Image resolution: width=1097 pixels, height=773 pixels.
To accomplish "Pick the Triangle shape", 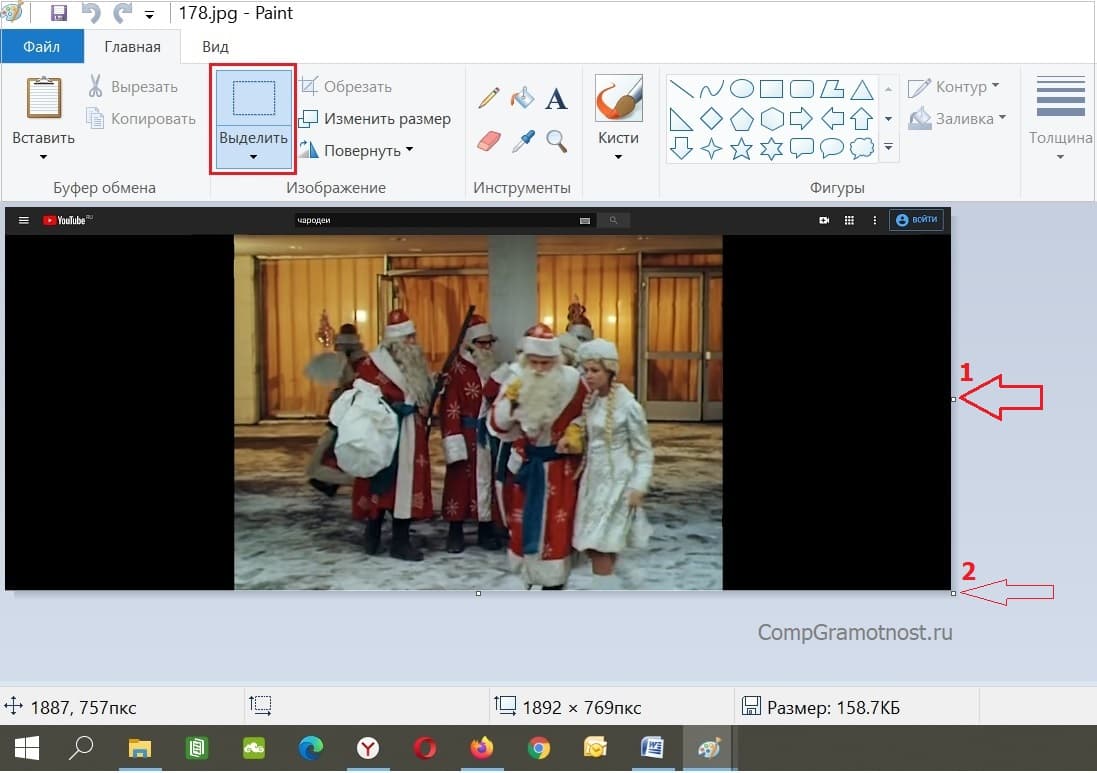I will coord(862,89).
